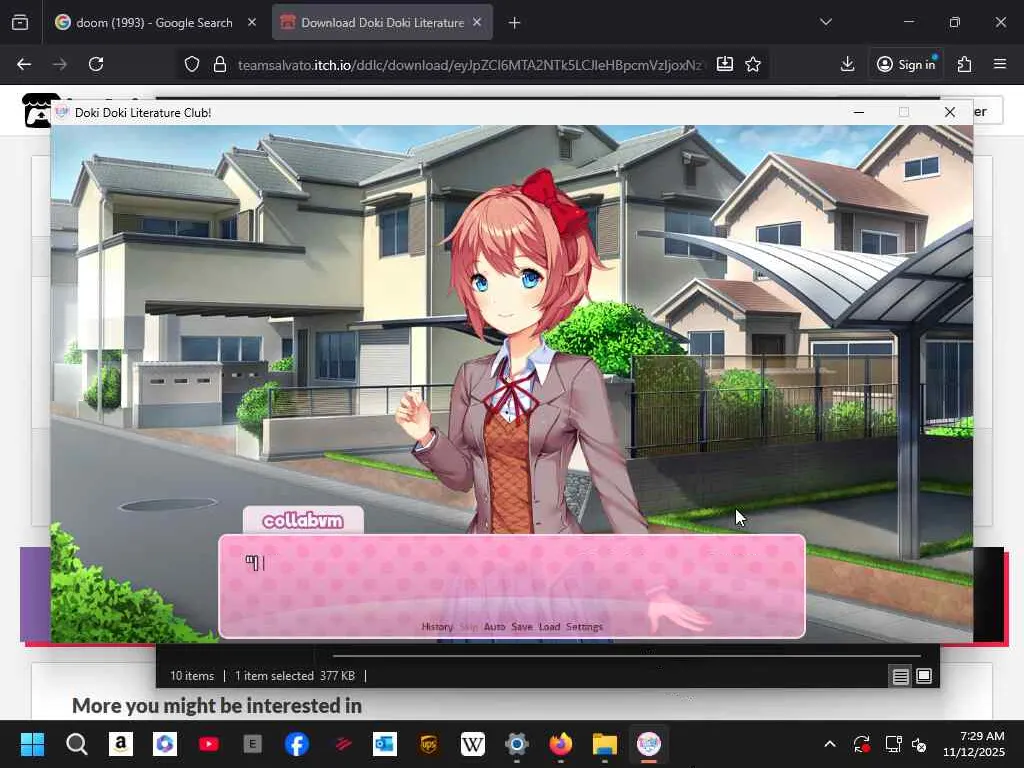Image resolution: width=1024 pixels, height=768 pixels.
Task: Open the Save menu in the game
Action: click(522, 626)
